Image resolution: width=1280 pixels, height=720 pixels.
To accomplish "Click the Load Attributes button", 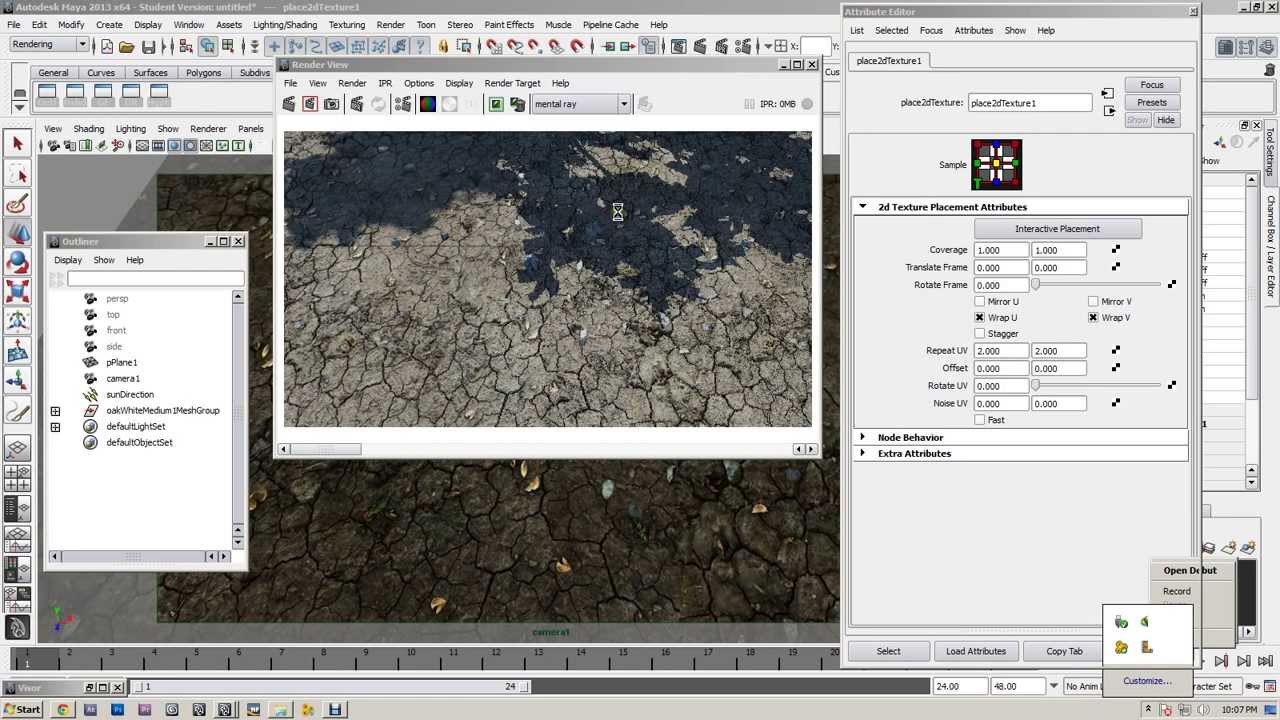I will [976, 651].
